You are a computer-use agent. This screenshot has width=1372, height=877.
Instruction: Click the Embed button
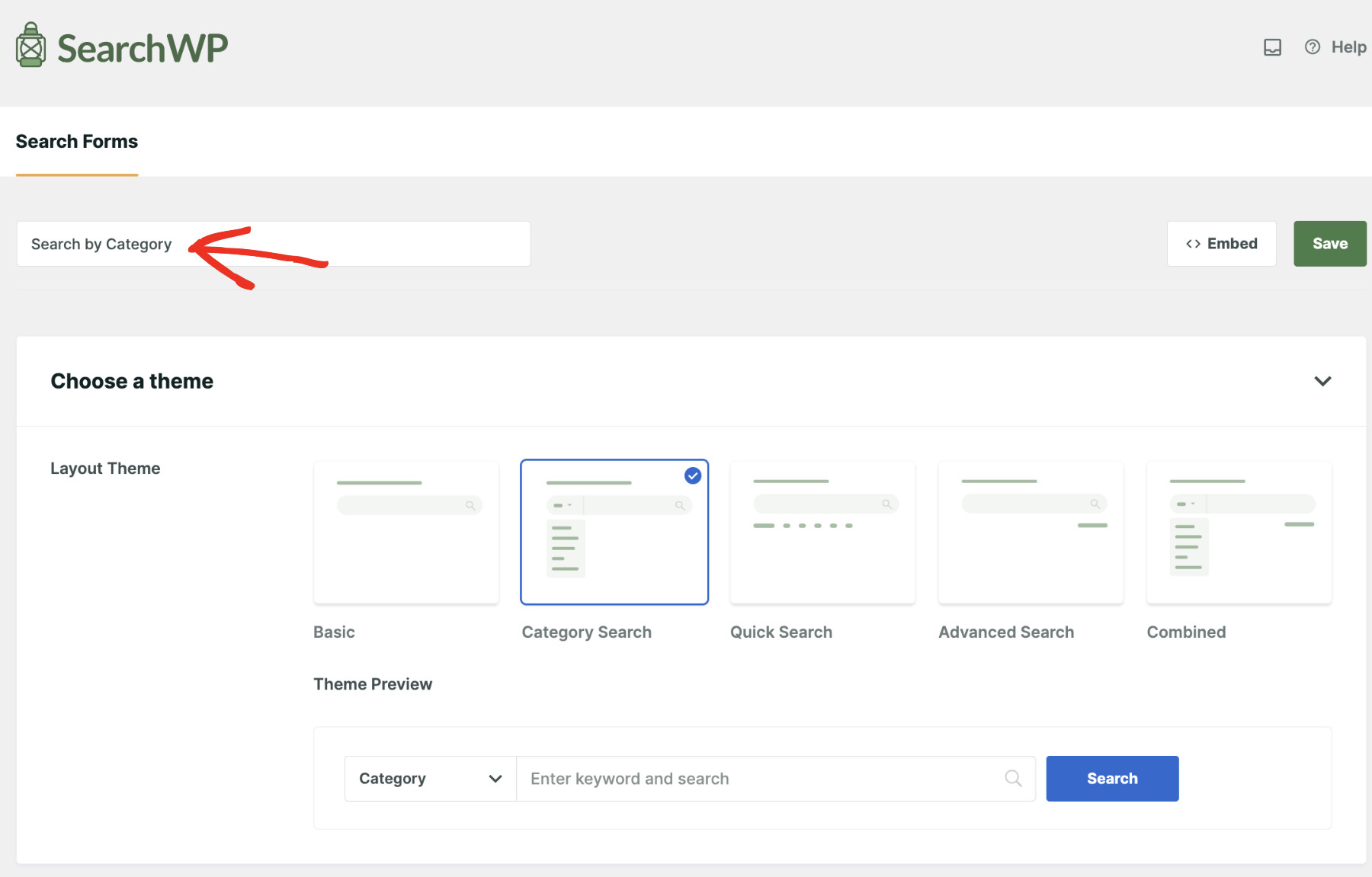(1221, 243)
